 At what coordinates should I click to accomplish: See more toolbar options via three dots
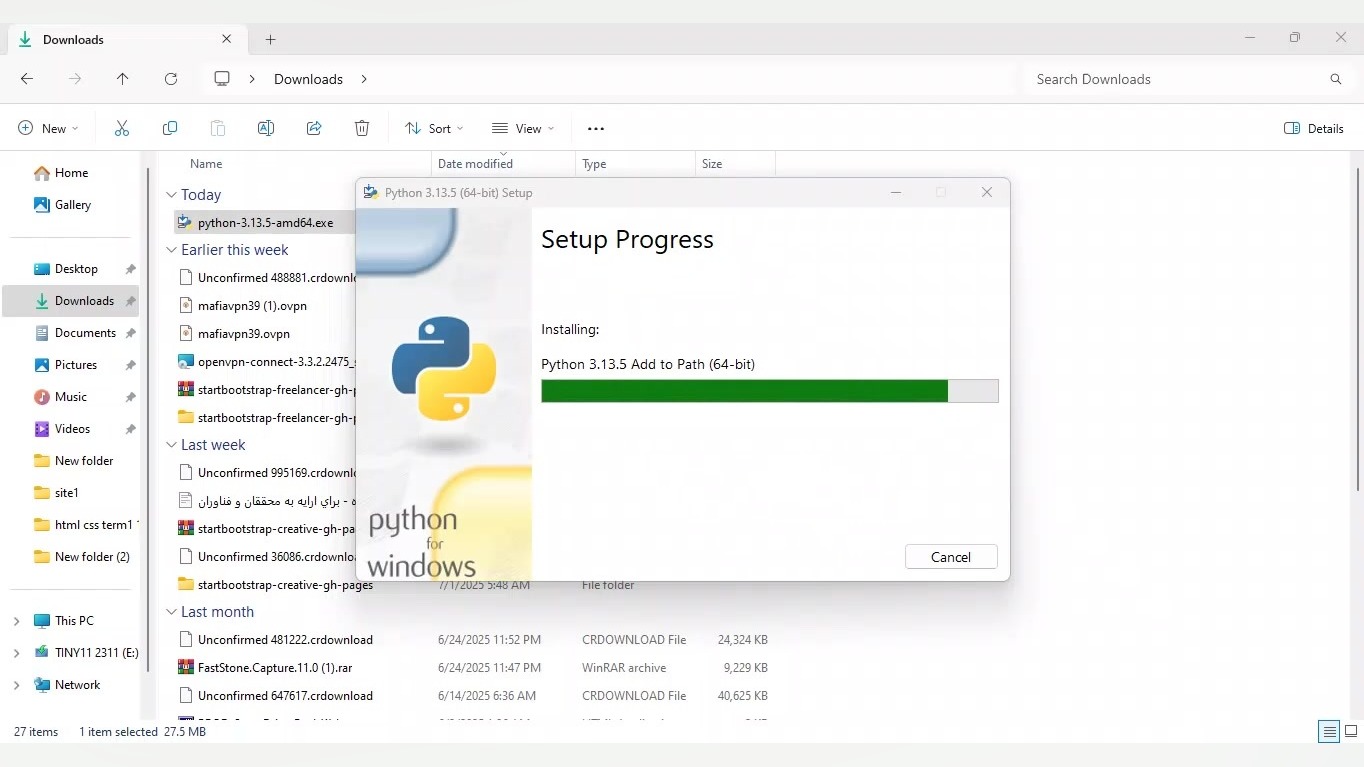(596, 128)
